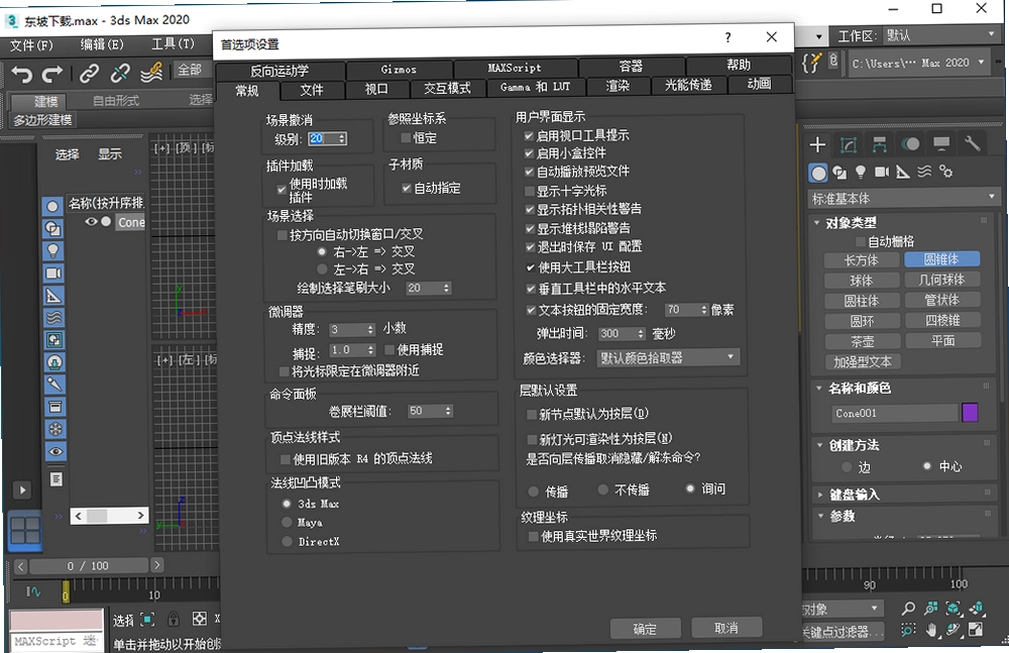Screen dimensions: 1009x653
Task: Click the Undo arrow icon
Action: (x=22, y=74)
